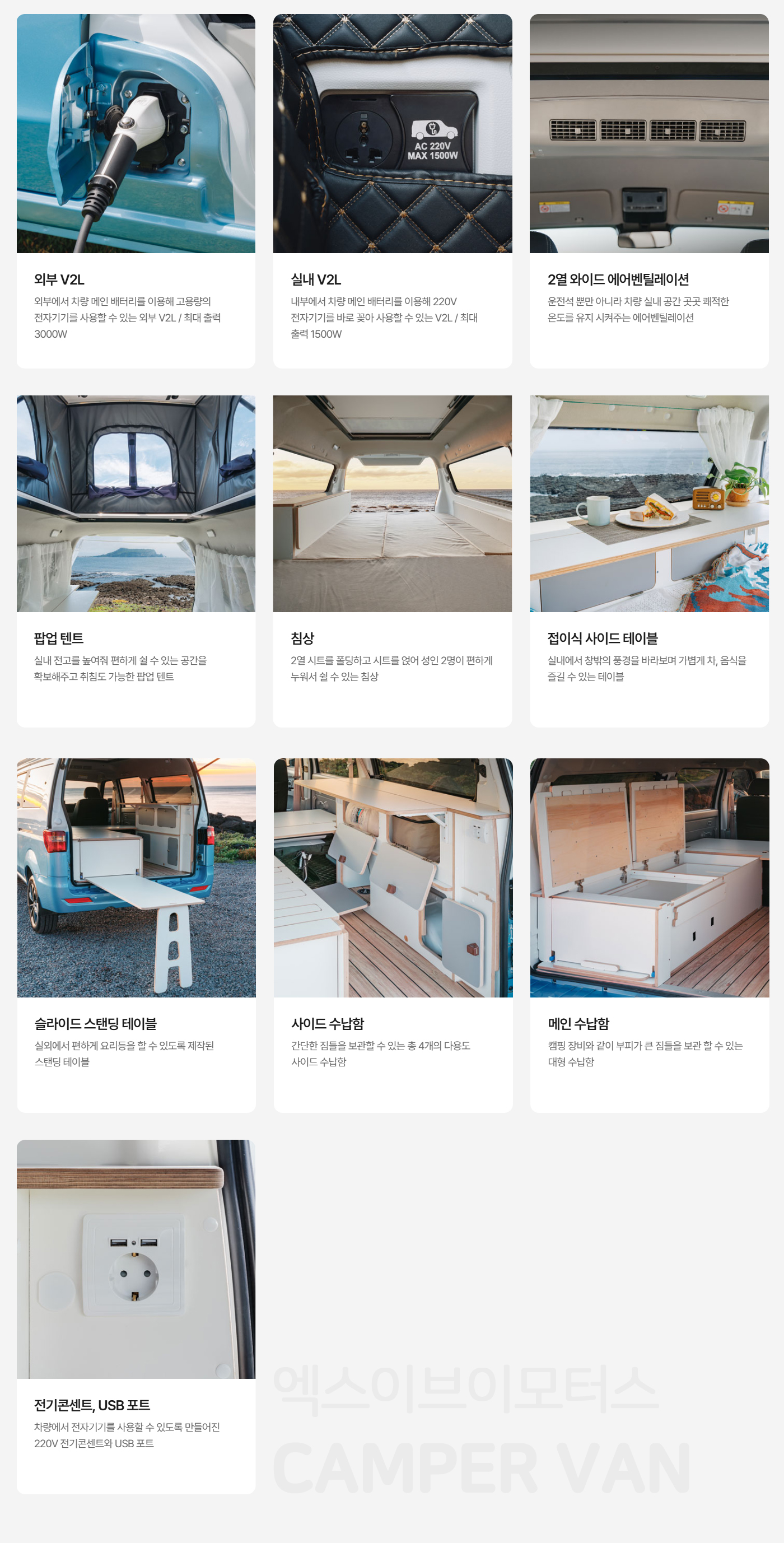Open the 팝업 텐트 photo
The height and width of the screenshot is (1543, 784).
136,504
